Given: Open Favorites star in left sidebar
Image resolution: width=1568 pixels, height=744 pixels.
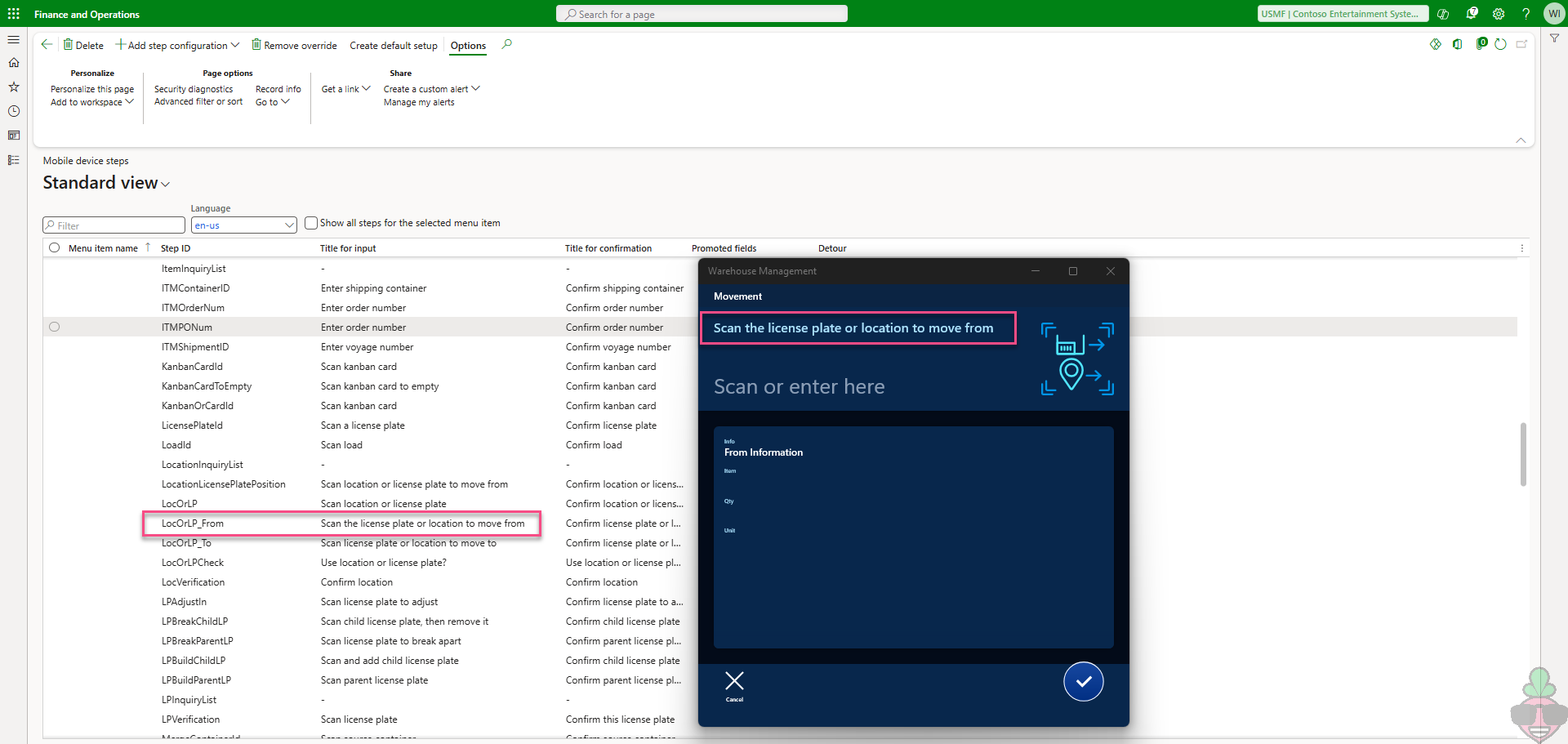Looking at the screenshot, I should pyautogui.click(x=14, y=87).
